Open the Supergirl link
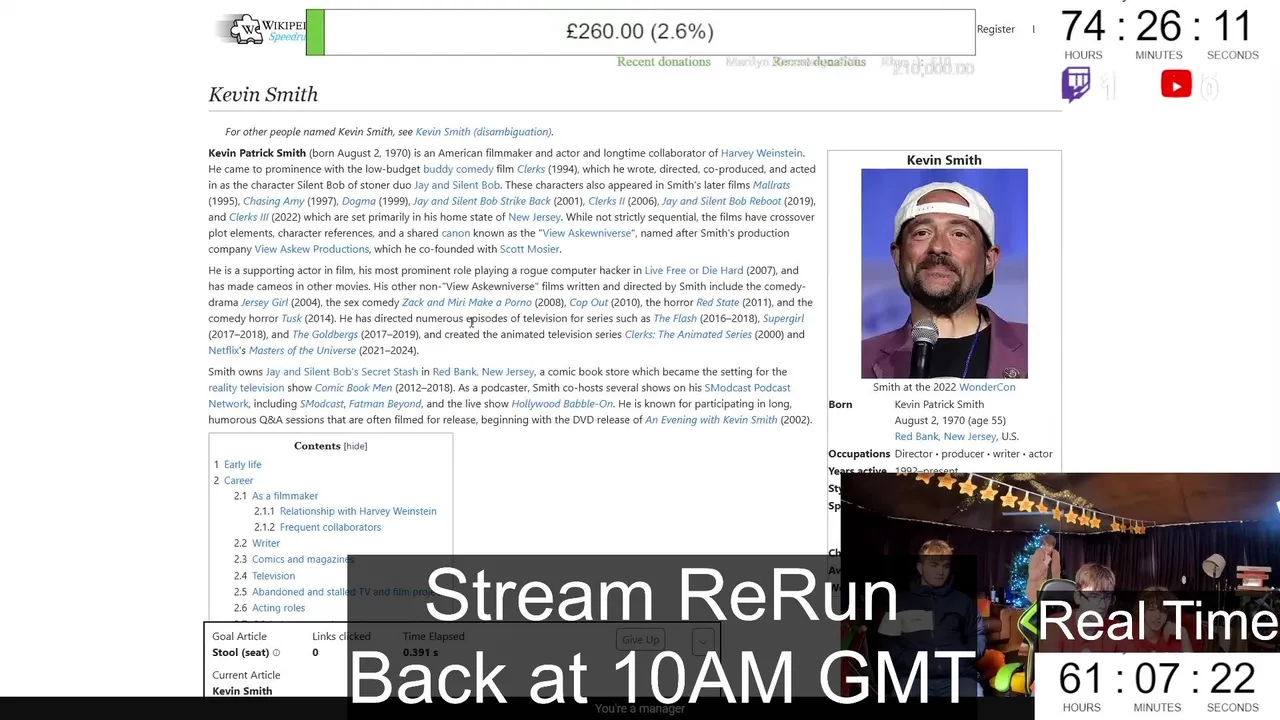1280x720 pixels. (x=783, y=318)
